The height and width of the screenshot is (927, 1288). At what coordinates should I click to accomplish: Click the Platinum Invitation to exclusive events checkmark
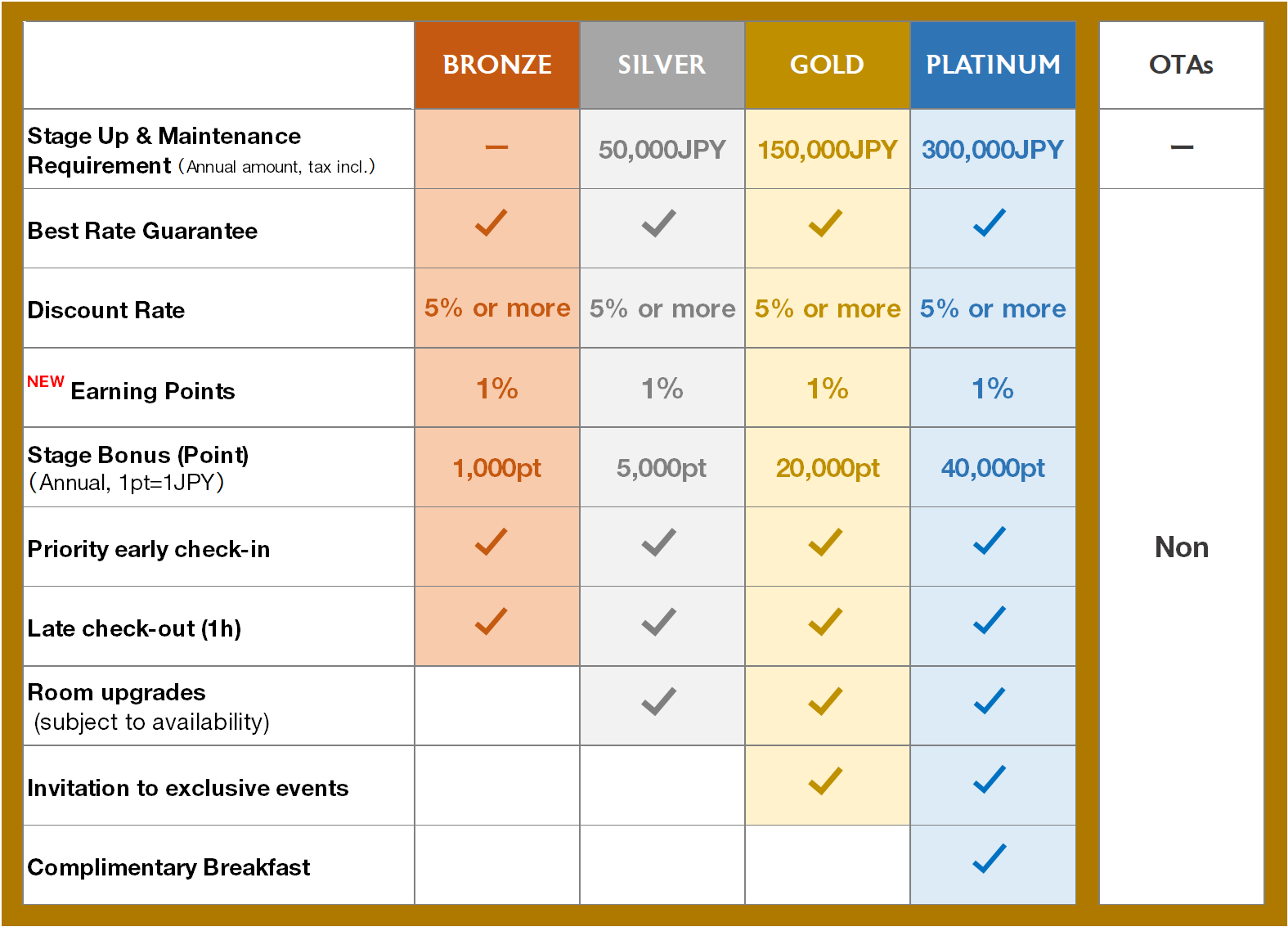pyautogui.click(x=990, y=780)
